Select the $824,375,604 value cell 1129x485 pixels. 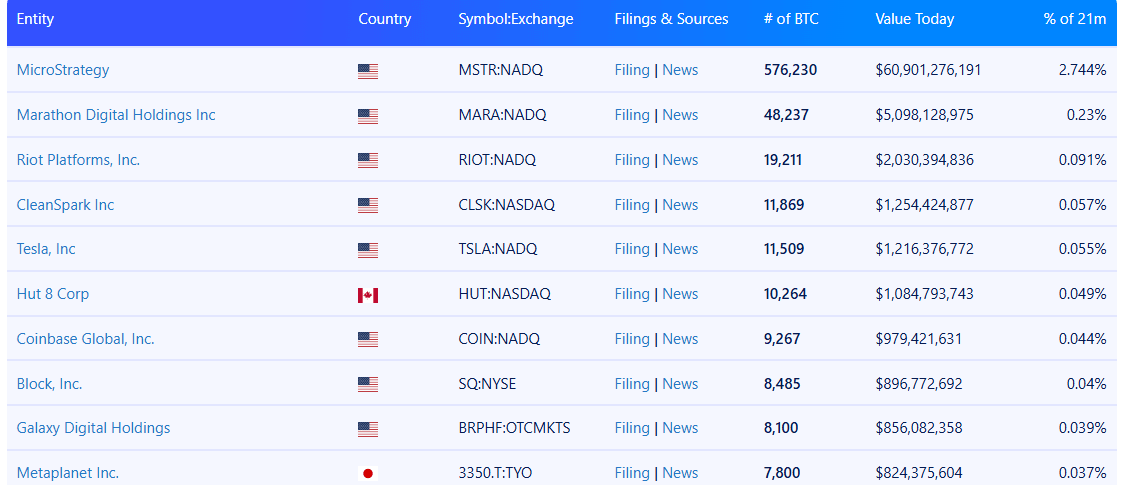click(919, 473)
